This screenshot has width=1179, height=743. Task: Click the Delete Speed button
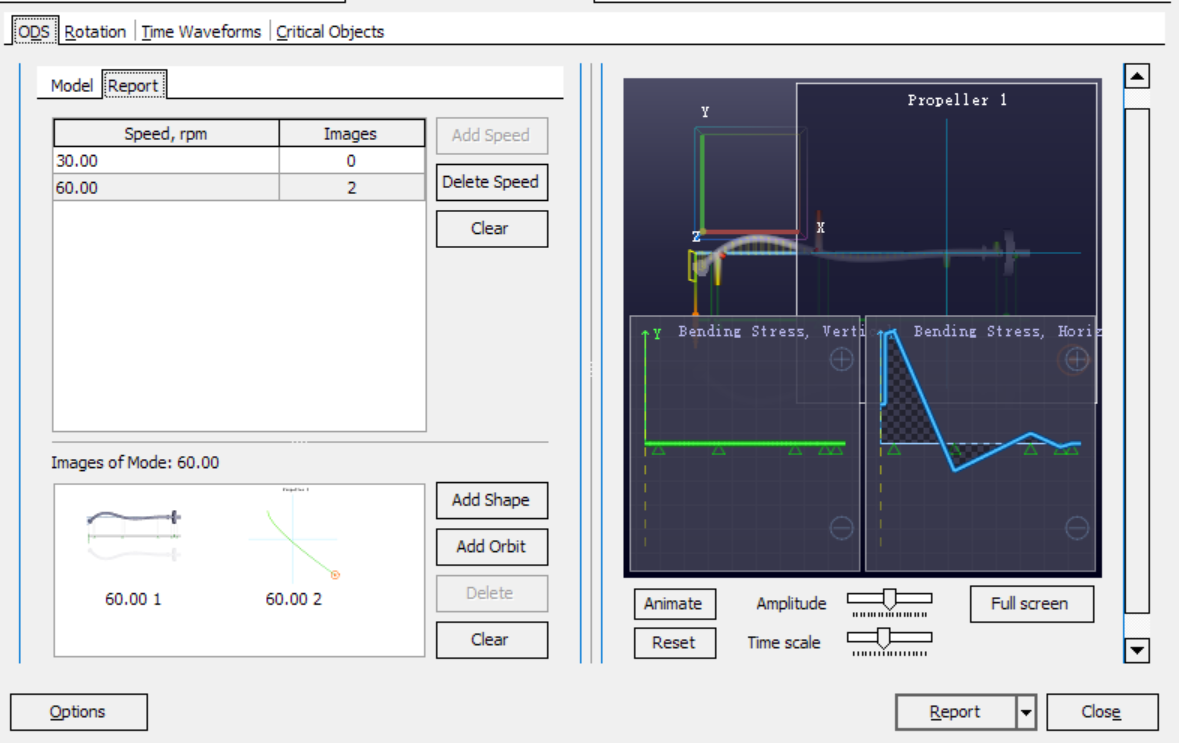tap(491, 182)
